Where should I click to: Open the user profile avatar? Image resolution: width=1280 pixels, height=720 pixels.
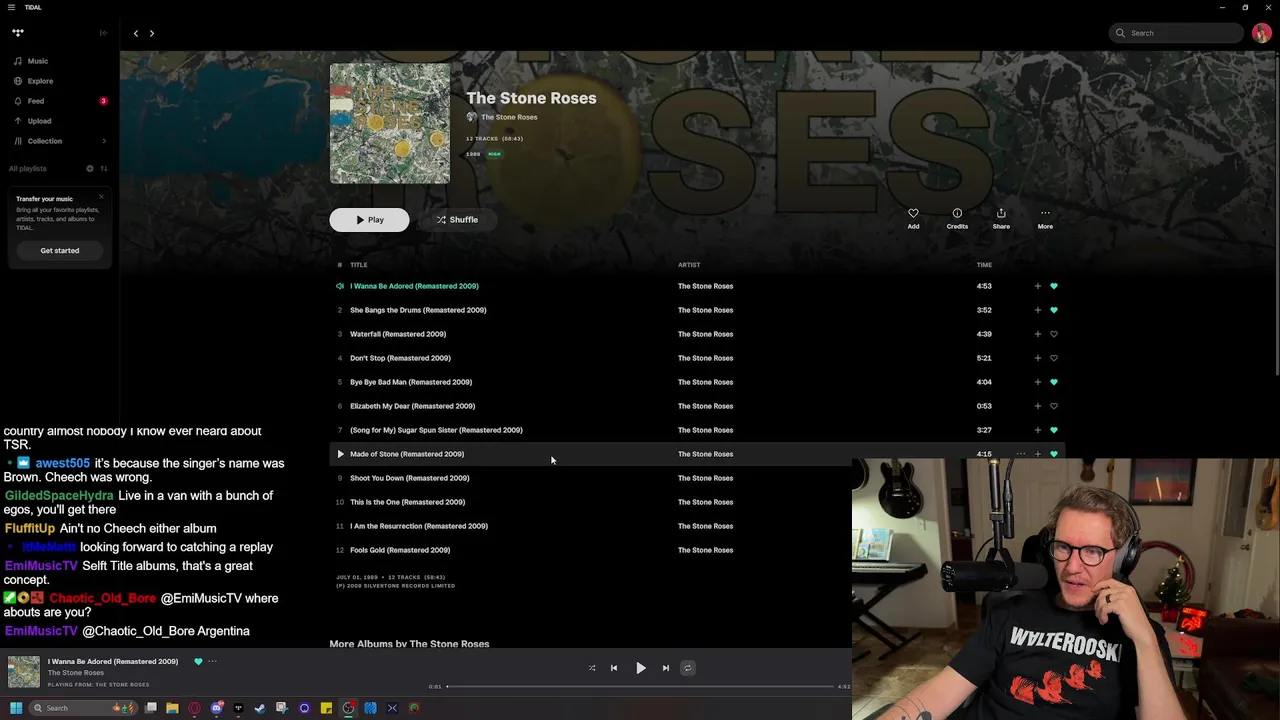[x=1261, y=33]
